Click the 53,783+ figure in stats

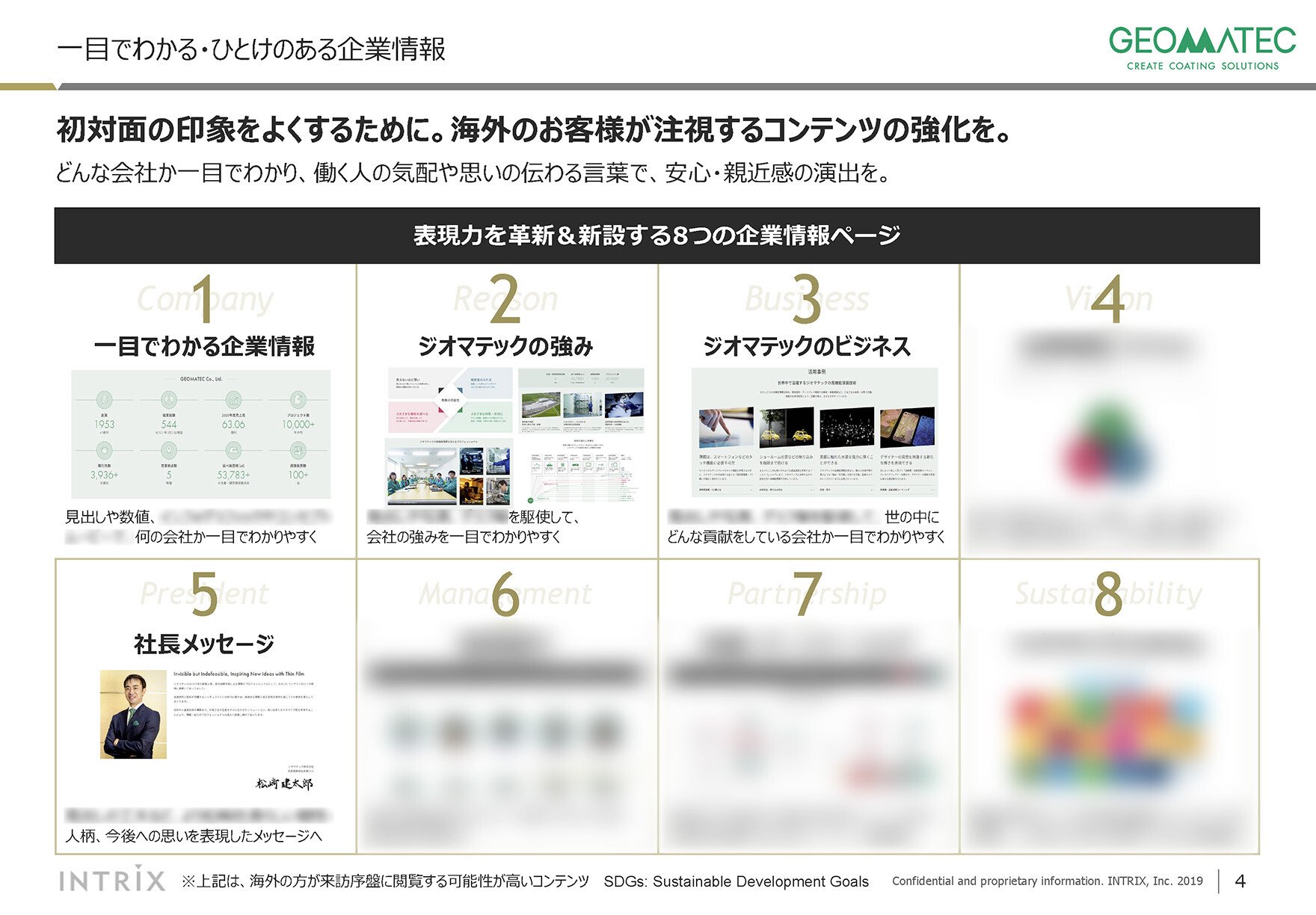point(233,475)
